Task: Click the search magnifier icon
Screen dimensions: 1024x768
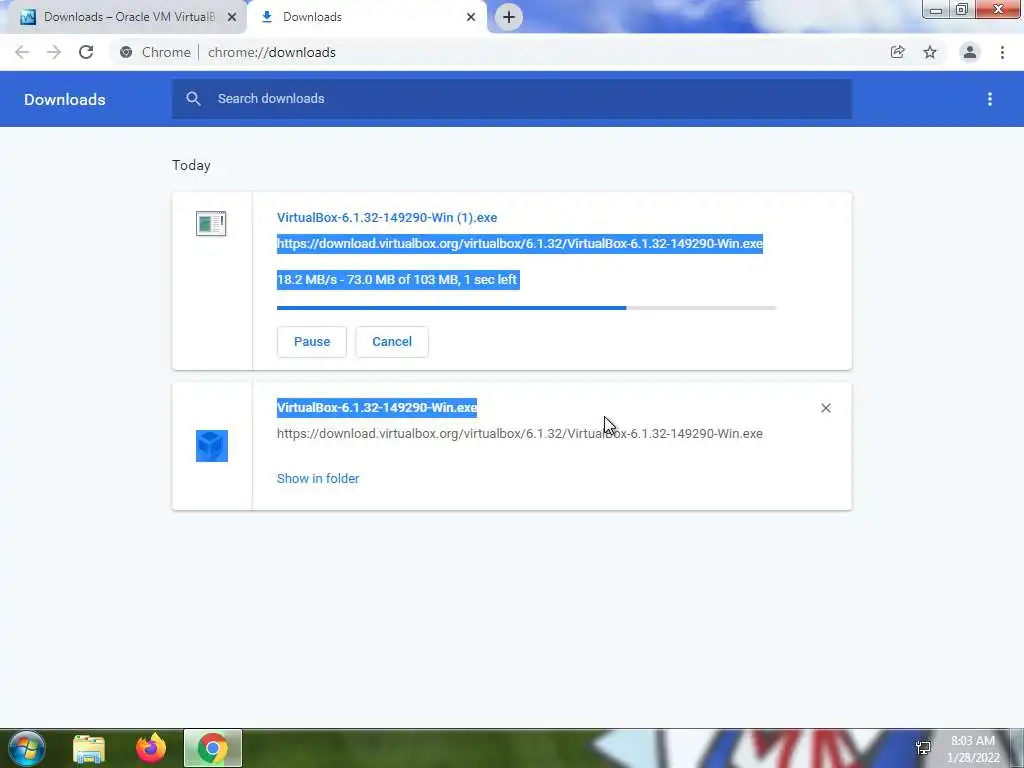Action: (193, 99)
